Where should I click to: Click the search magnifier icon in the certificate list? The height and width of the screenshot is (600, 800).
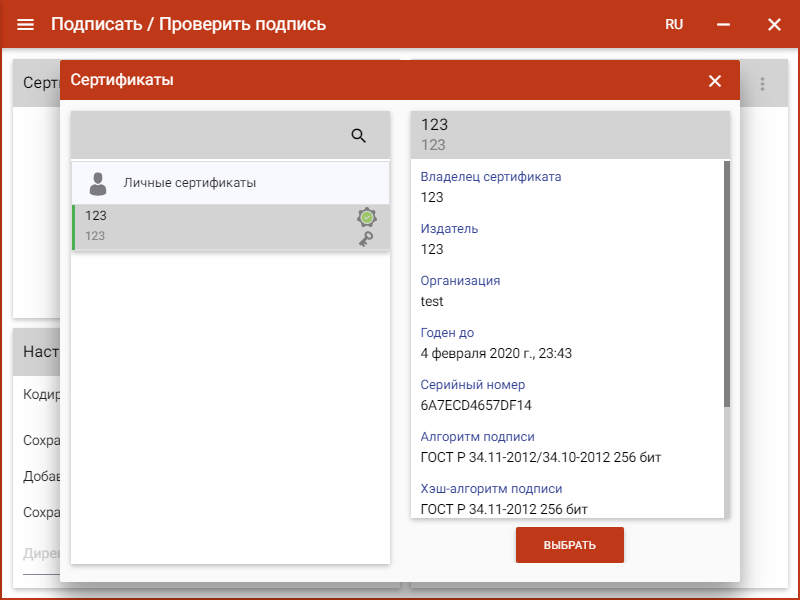[358, 135]
